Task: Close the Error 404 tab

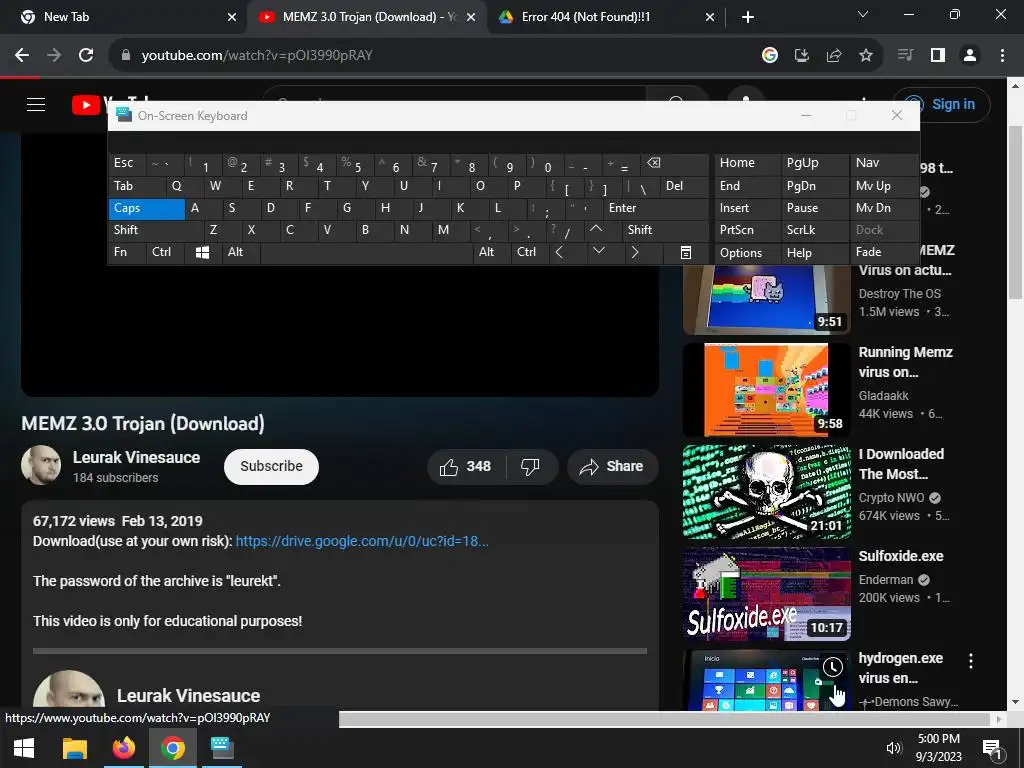Action: click(x=710, y=17)
